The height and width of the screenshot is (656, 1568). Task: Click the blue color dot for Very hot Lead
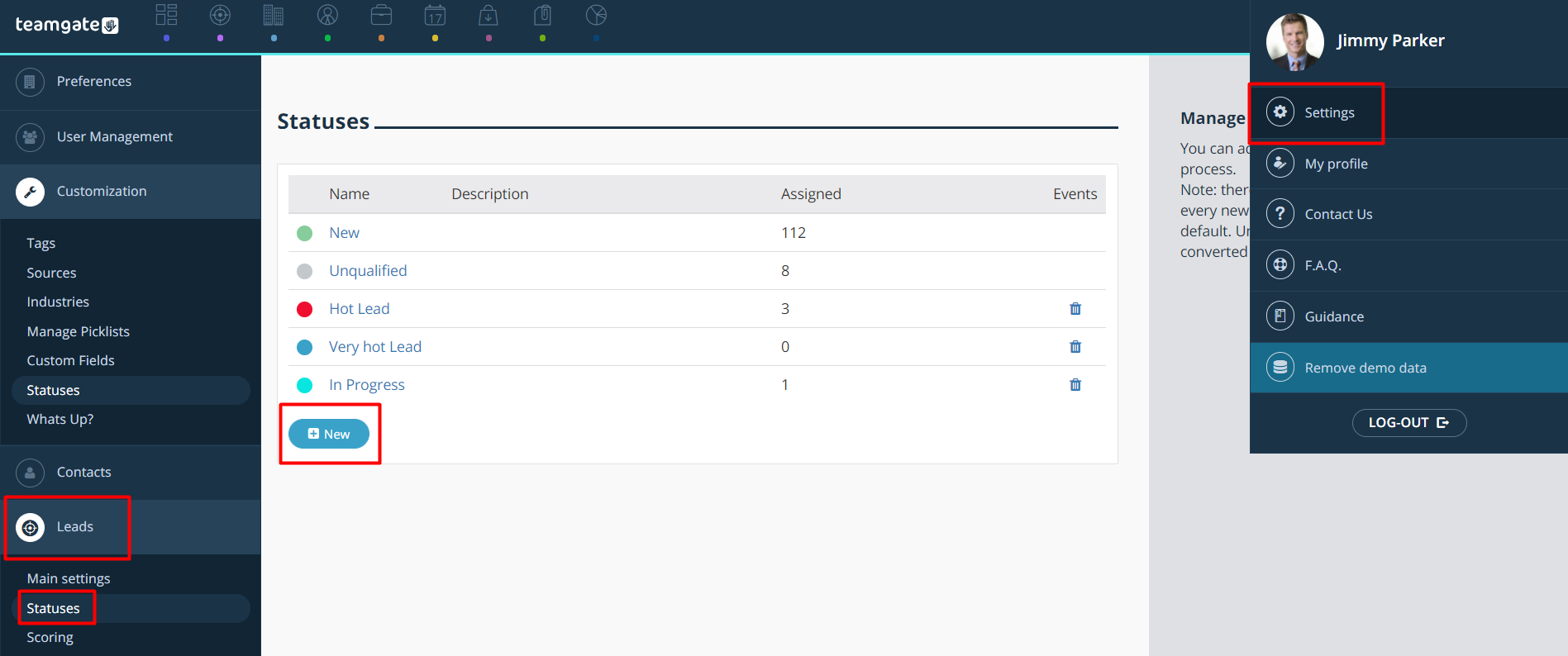[304, 347]
